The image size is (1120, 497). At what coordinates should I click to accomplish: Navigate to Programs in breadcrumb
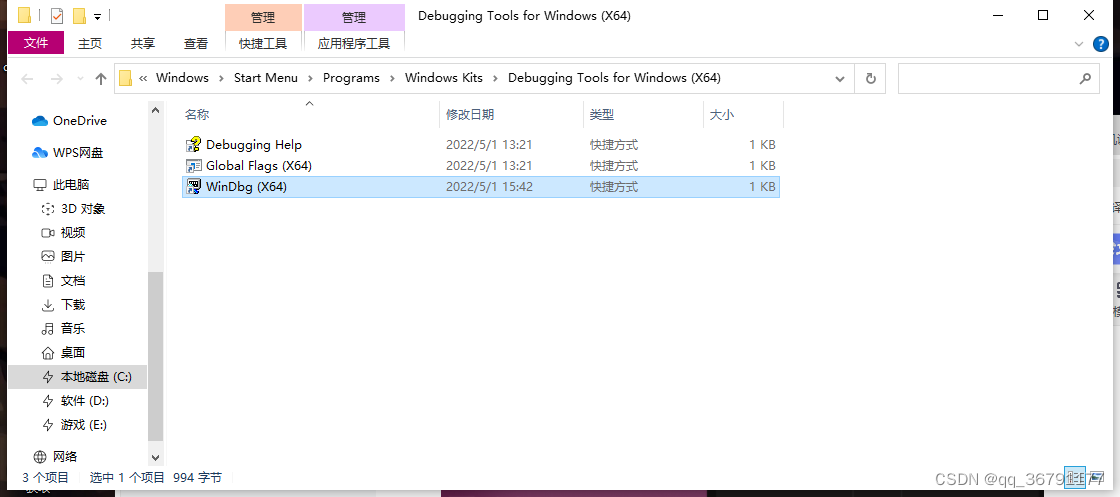pyautogui.click(x=351, y=78)
